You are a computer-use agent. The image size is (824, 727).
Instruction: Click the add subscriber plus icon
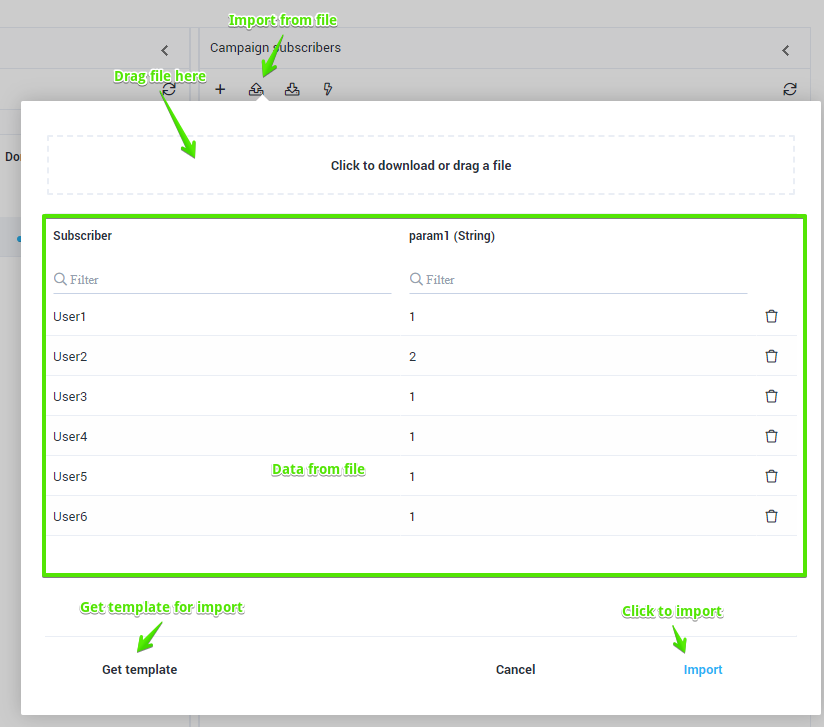[x=220, y=89]
